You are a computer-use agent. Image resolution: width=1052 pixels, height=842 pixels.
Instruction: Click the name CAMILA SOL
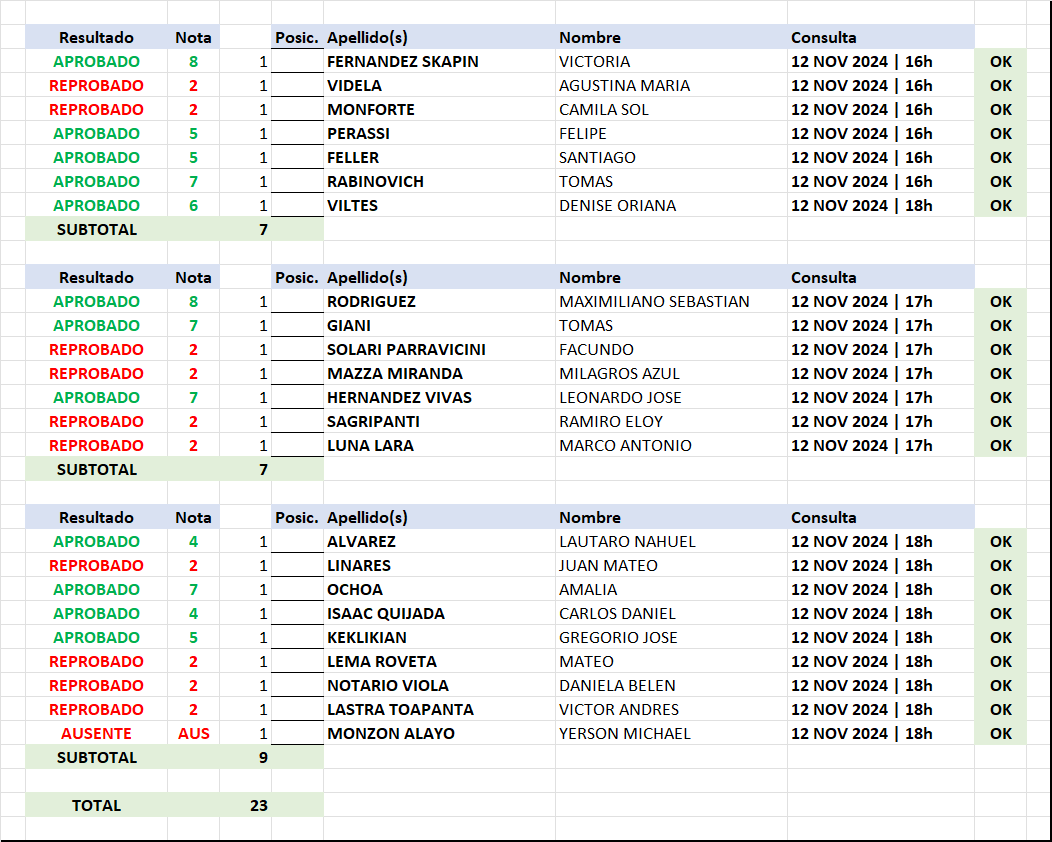(x=603, y=110)
